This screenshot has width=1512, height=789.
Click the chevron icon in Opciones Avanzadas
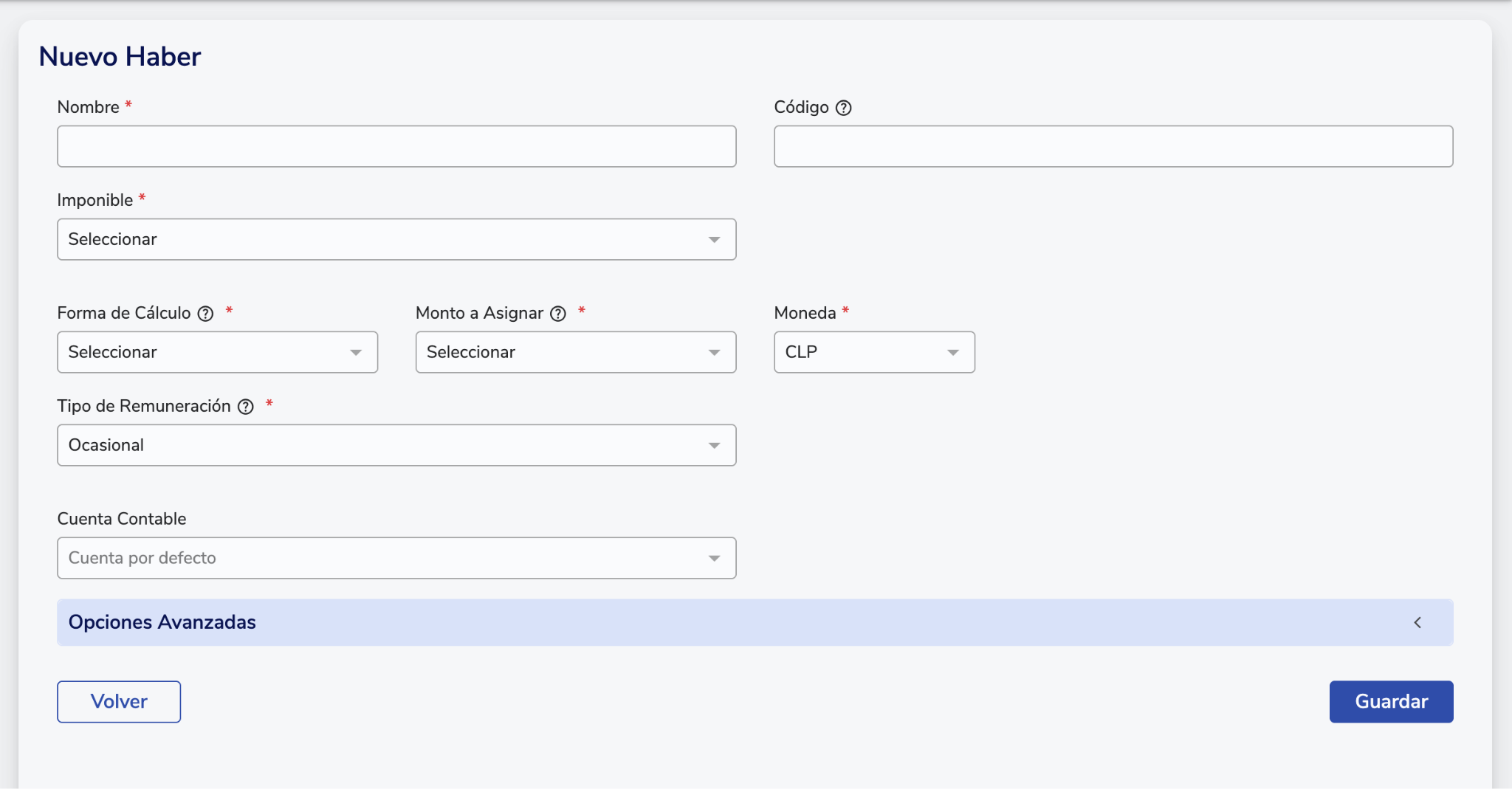click(1417, 622)
